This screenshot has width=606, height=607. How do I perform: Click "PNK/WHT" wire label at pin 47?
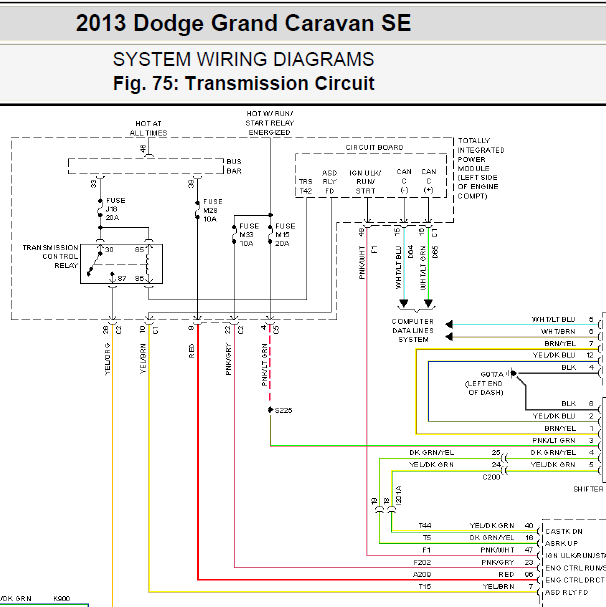pos(498,550)
